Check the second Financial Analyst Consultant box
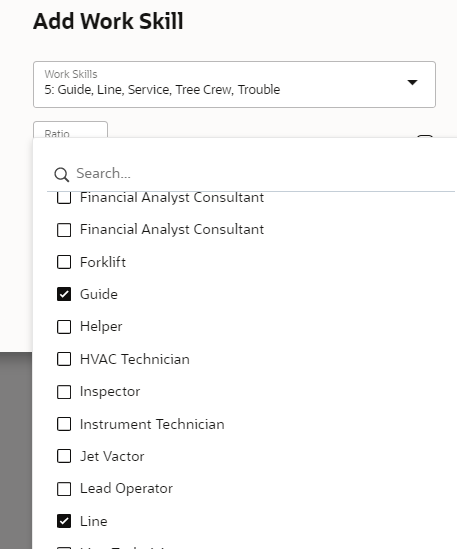Image resolution: width=457 pixels, height=549 pixels. pos(64,230)
